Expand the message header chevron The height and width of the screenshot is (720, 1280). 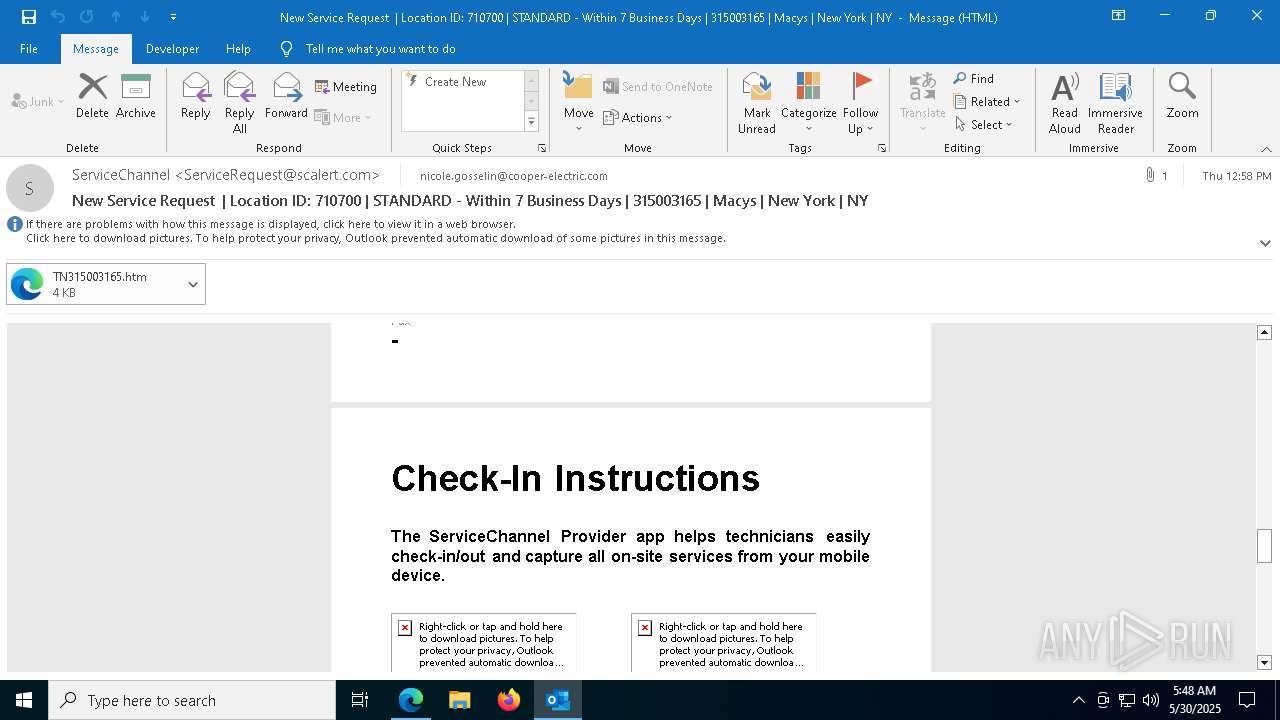tap(1265, 243)
